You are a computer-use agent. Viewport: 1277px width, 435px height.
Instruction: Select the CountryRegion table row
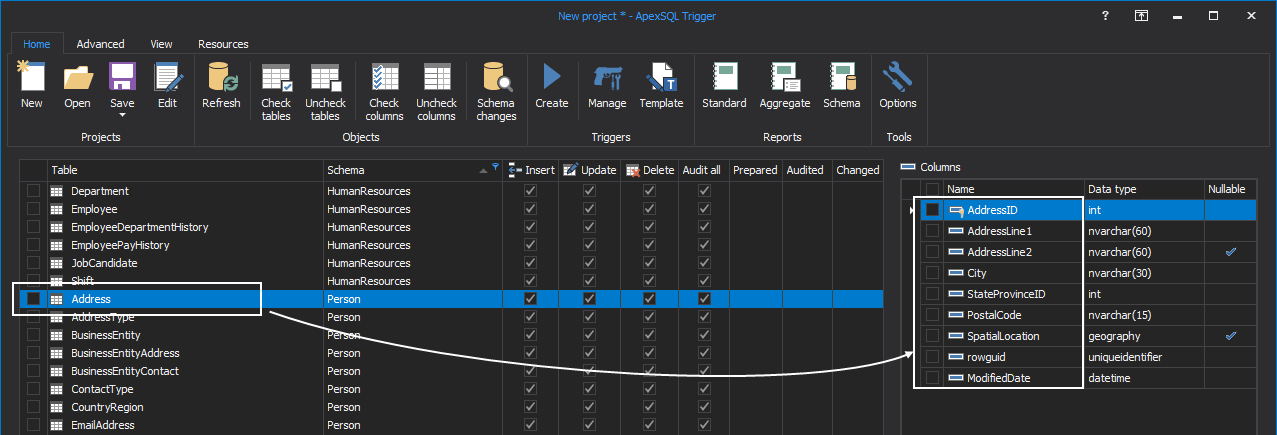tap(450, 407)
